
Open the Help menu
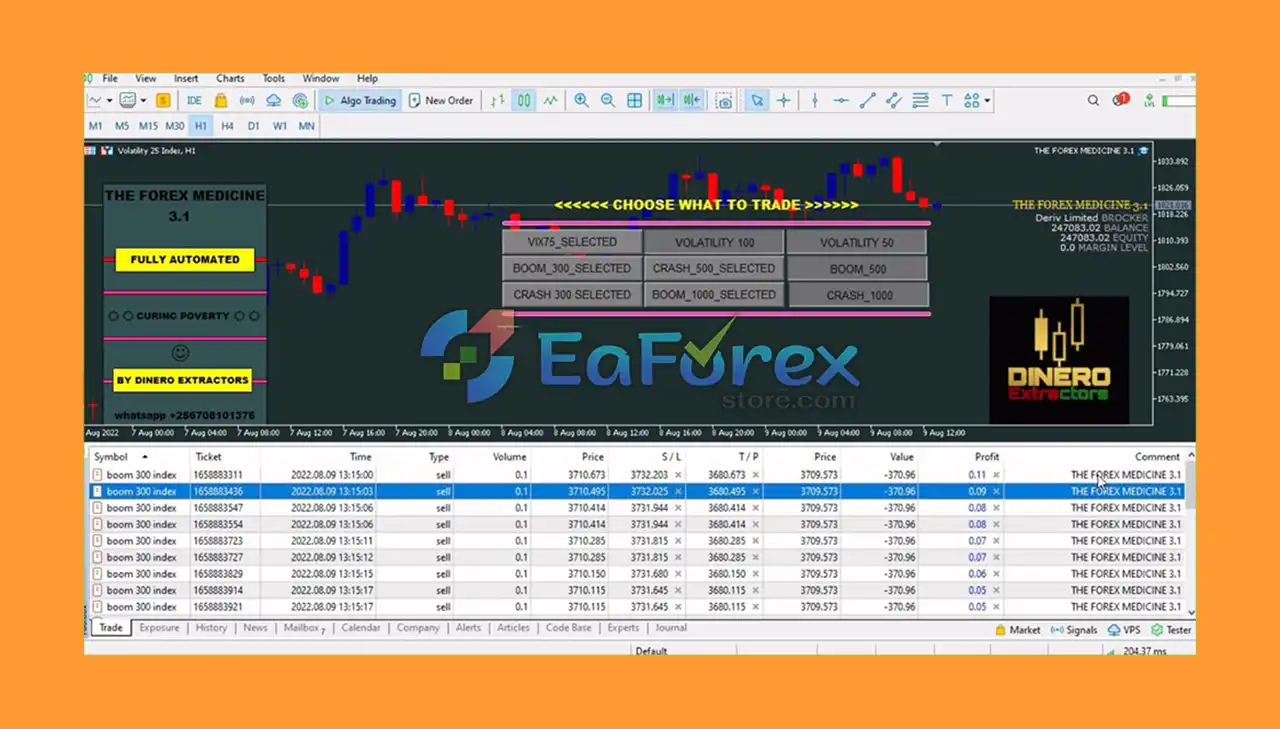(368, 78)
